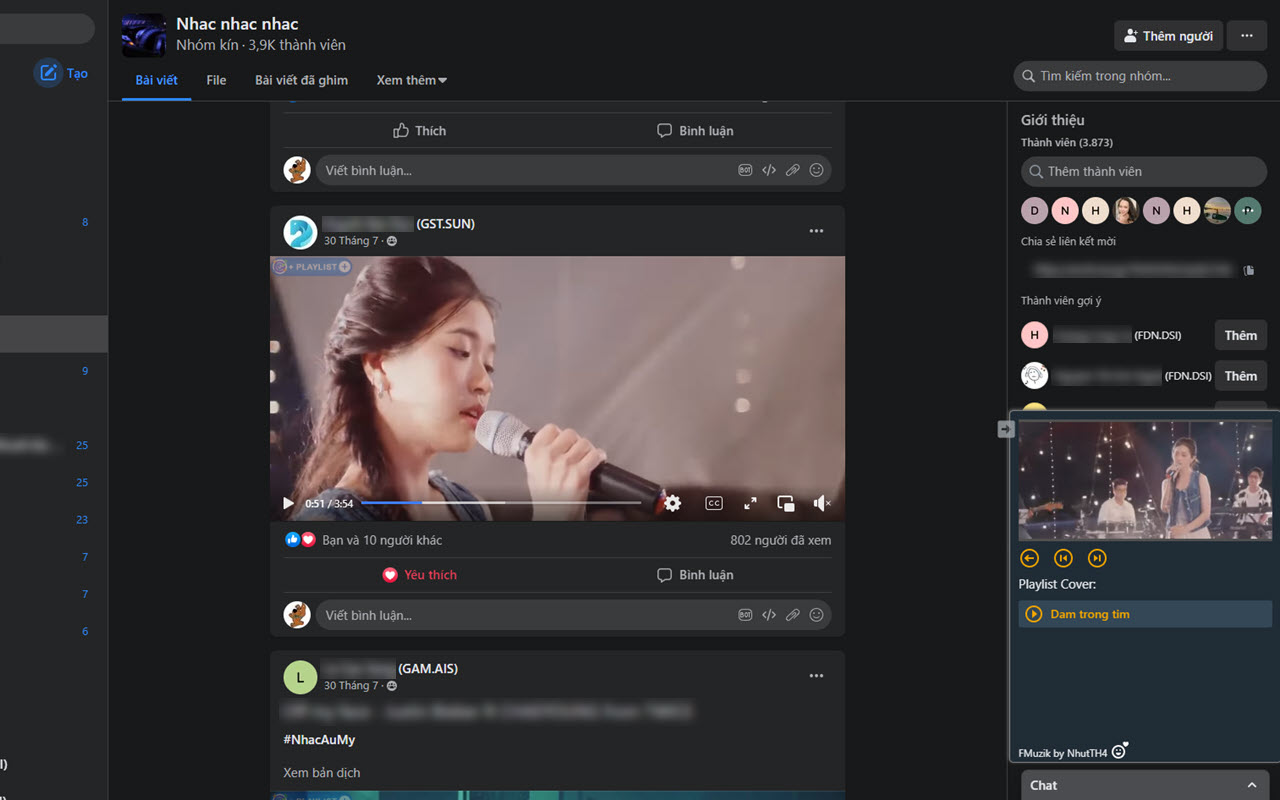The width and height of the screenshot is (1280, 800).
Task: Click the back arrow in FMuzik panel
Action: pyautogui.click(x=1028, y=558)
